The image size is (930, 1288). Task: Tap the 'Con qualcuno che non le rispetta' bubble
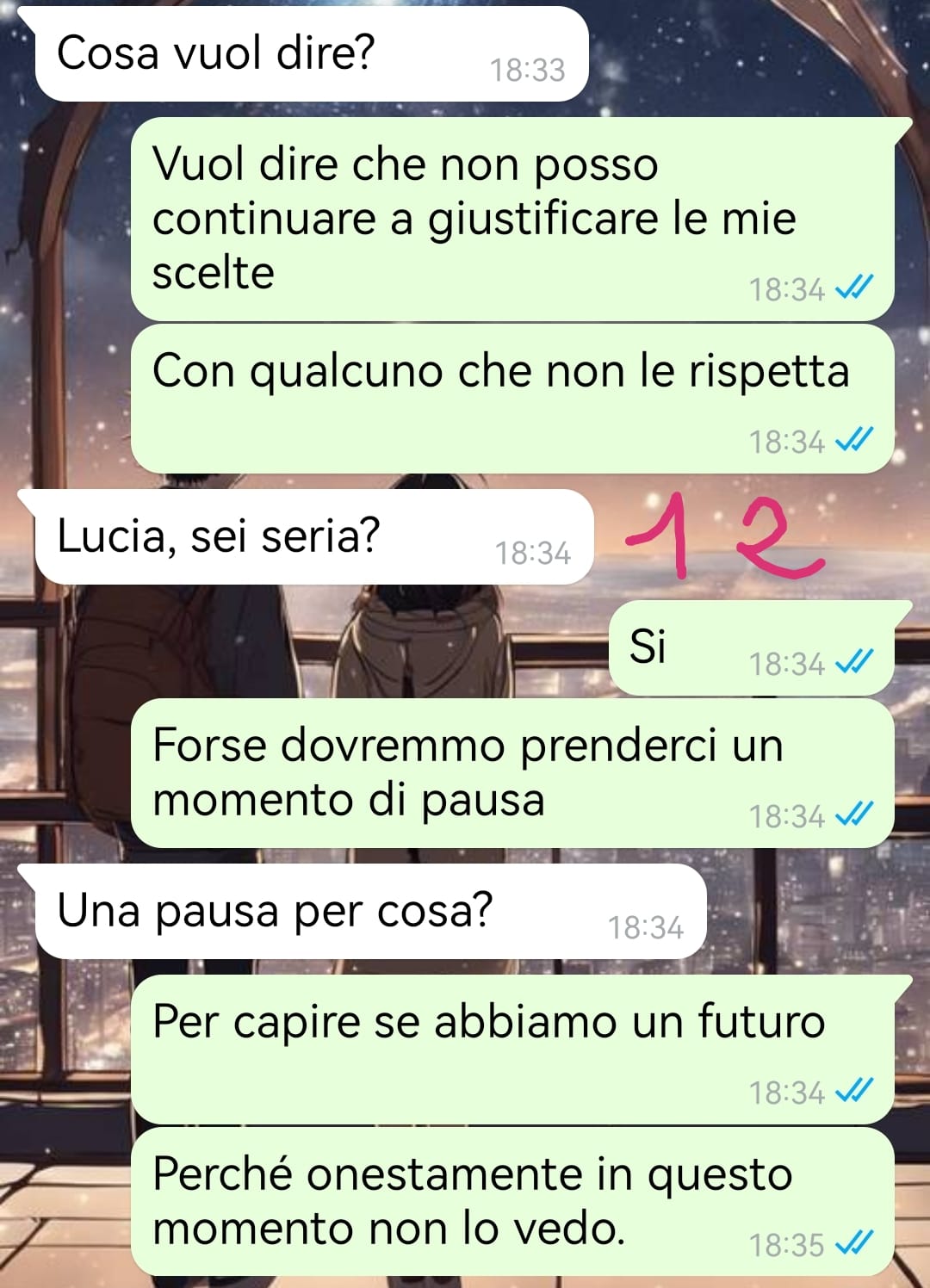pyautogui.click(x=512, y=399)
